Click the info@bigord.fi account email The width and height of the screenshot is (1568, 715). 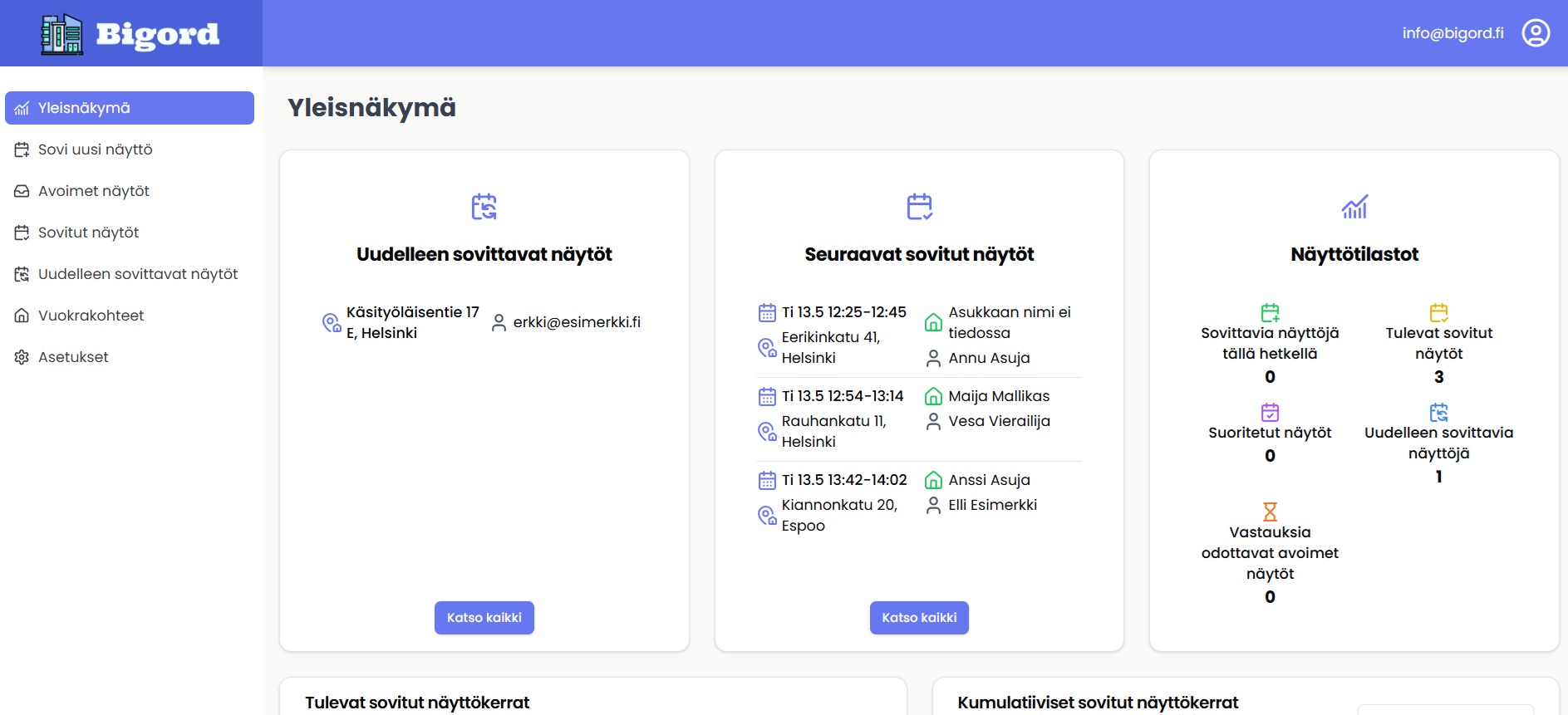(1452, 33)
